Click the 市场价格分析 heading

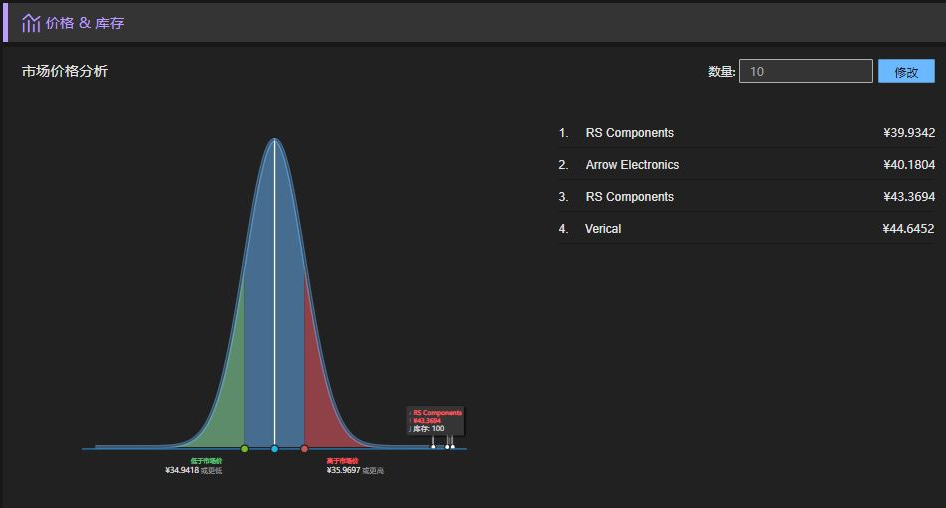[x=65, y=71]
